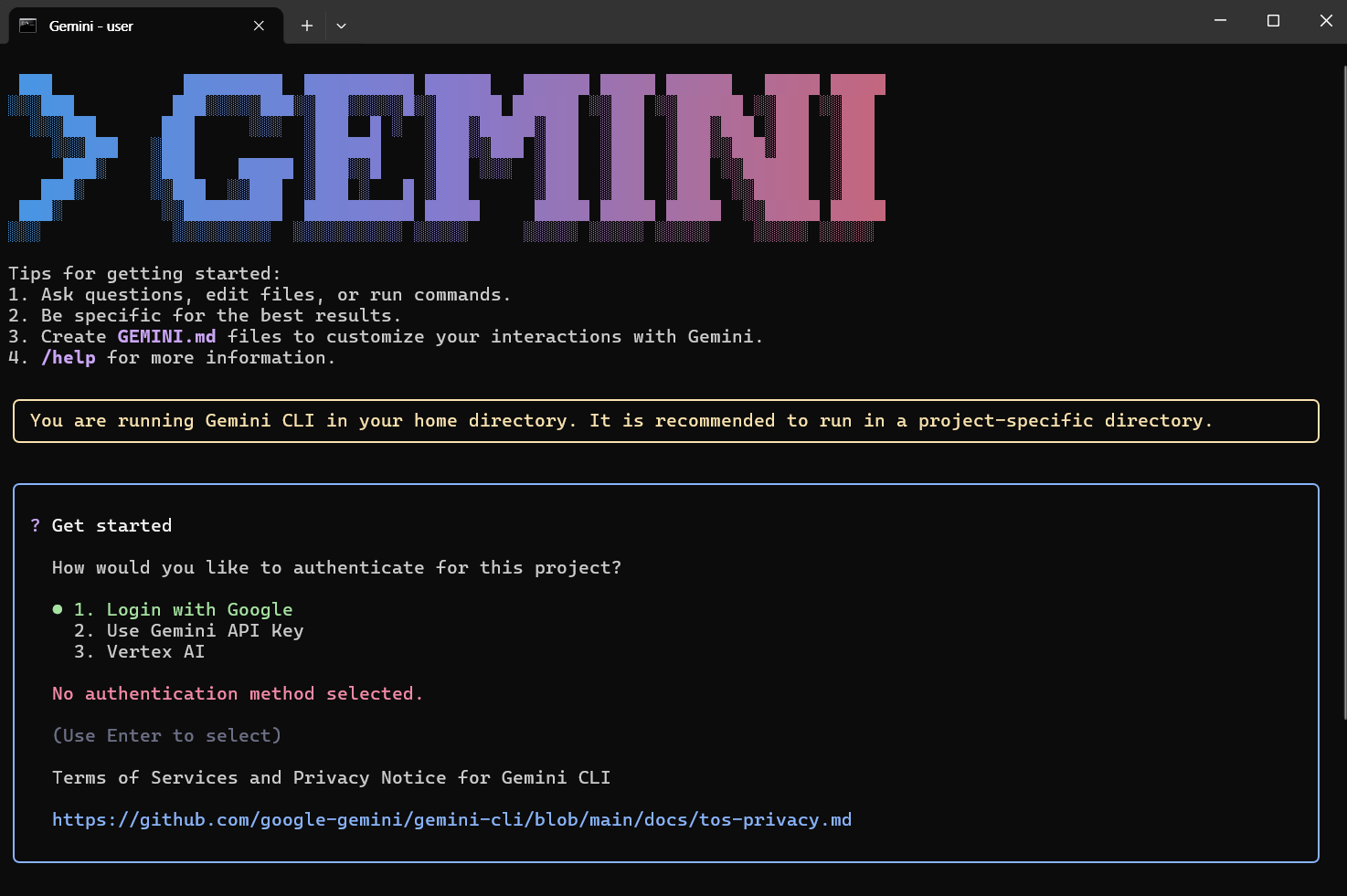Screen dimensions: 1347x896
Task: Close the Gemini - user tab
Action: tap(259, 26)
